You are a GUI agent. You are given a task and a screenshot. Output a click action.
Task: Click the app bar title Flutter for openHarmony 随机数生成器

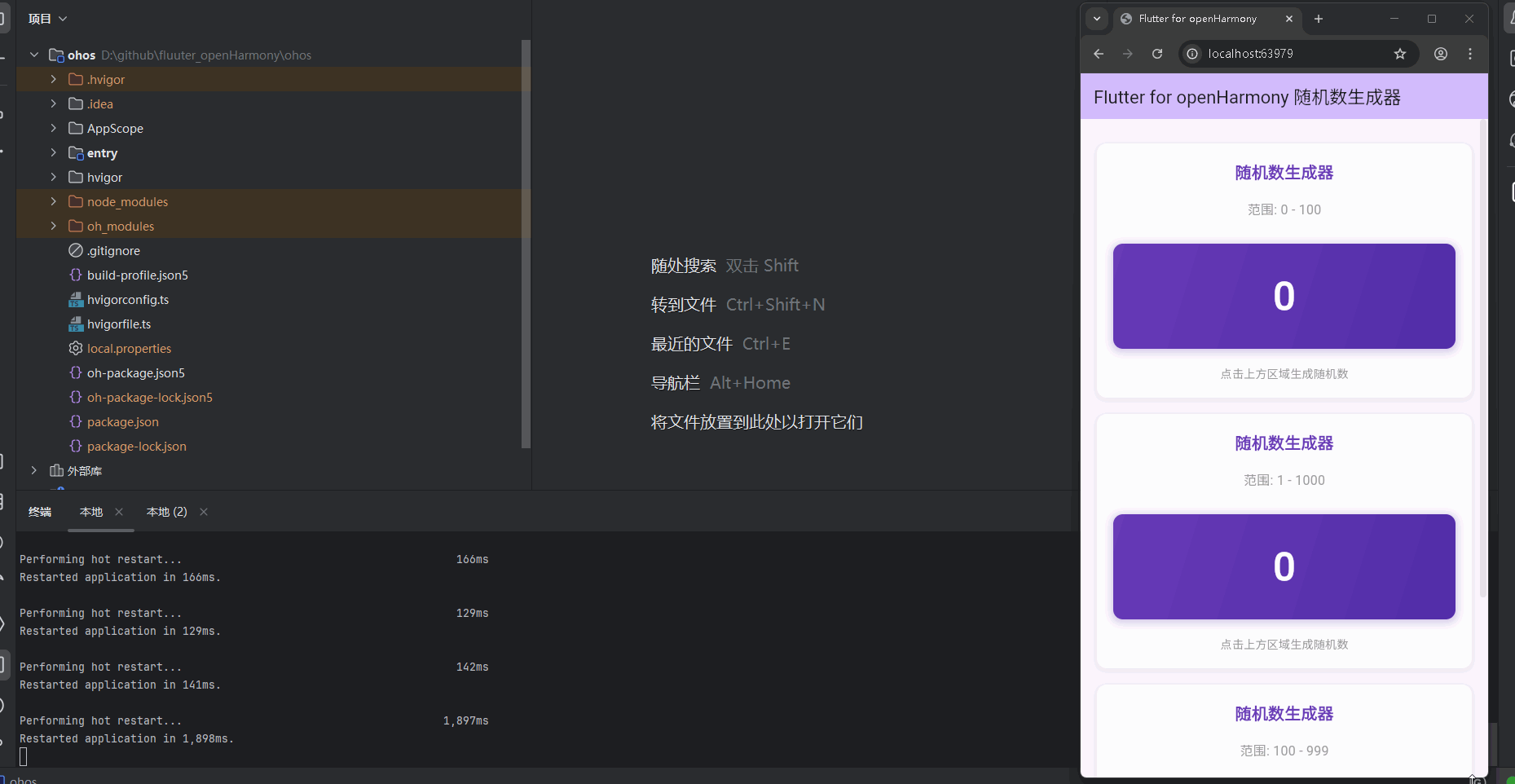[1247, 98]
